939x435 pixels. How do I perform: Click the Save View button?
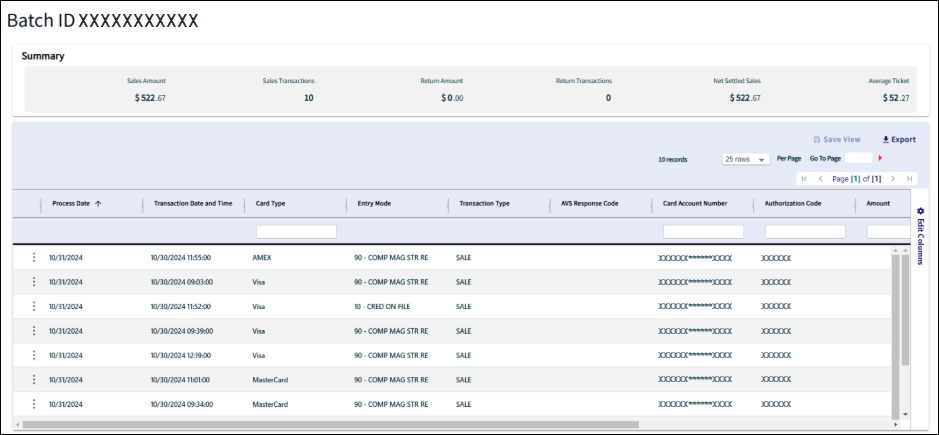pos(836,140)
